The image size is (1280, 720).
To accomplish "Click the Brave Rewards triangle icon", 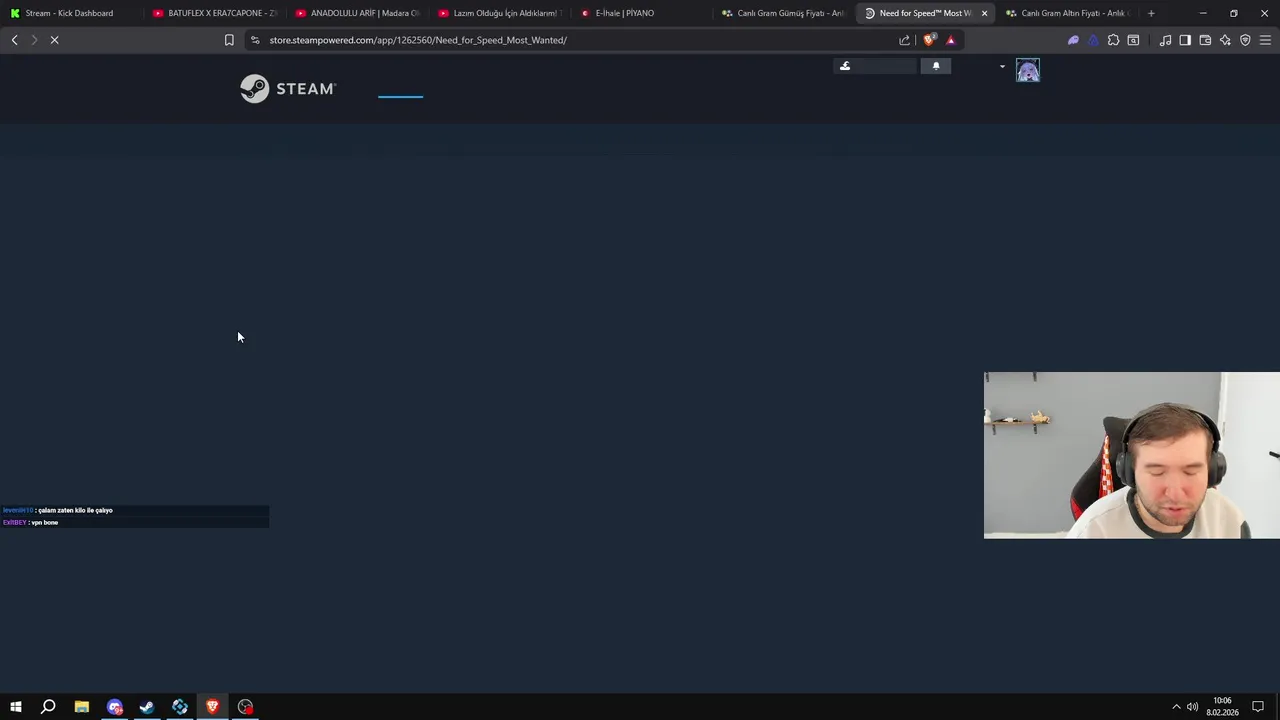I will pos(951,40).
